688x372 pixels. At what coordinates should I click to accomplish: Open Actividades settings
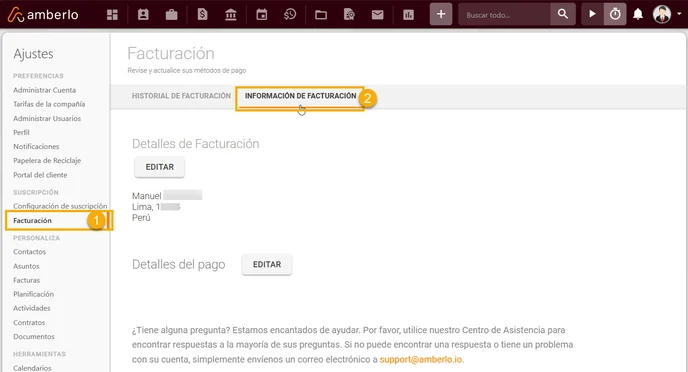pos(32,308)
